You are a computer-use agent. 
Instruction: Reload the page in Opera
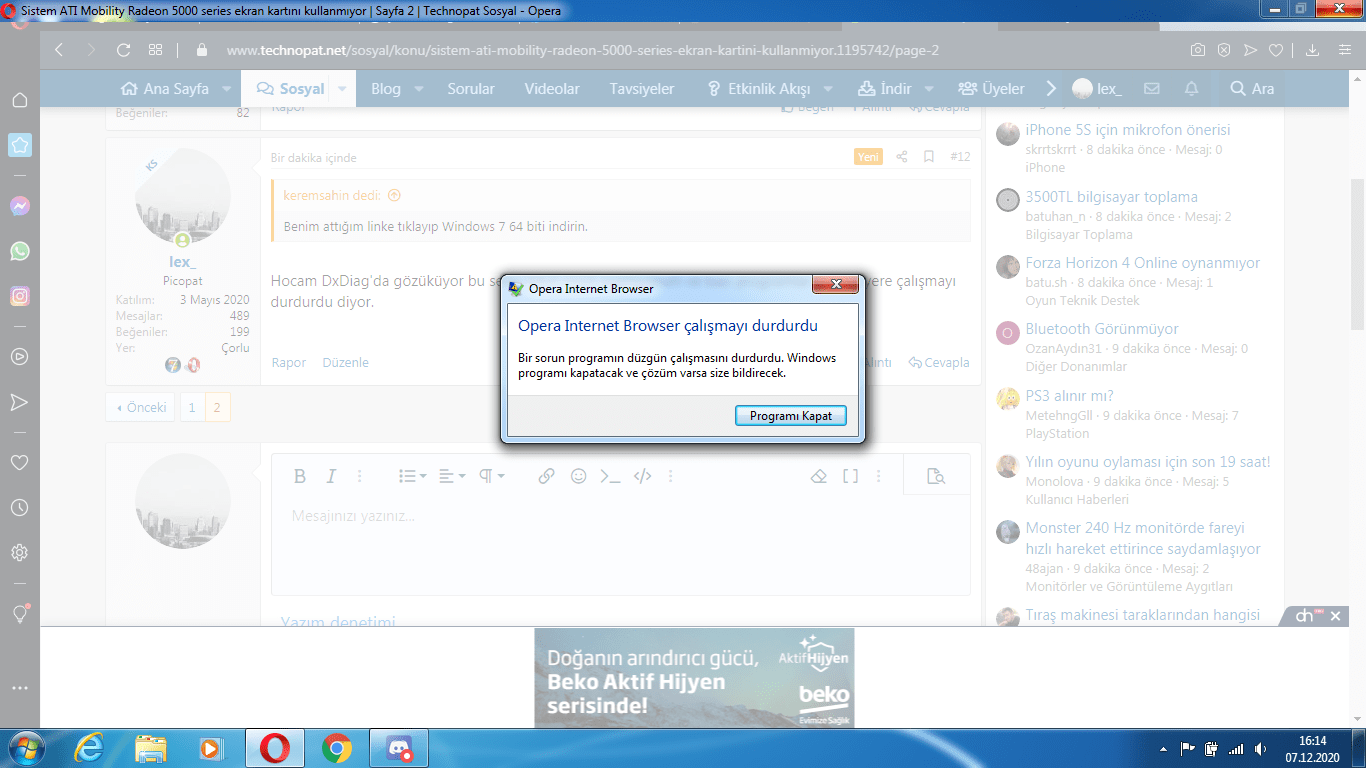[123, 50]
